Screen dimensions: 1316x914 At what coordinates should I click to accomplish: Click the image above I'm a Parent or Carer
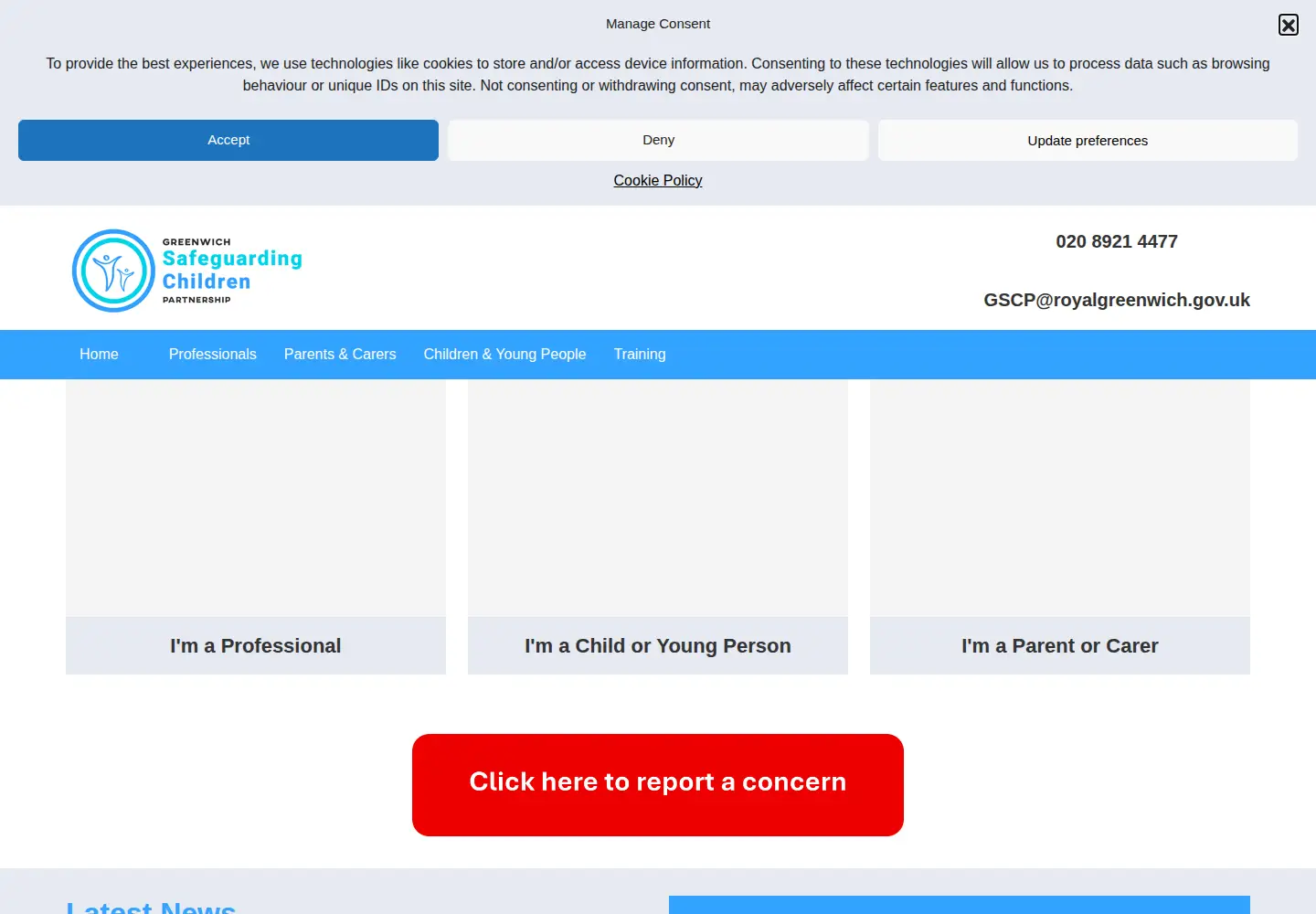pyautogui.click(x=1060, y=498)
